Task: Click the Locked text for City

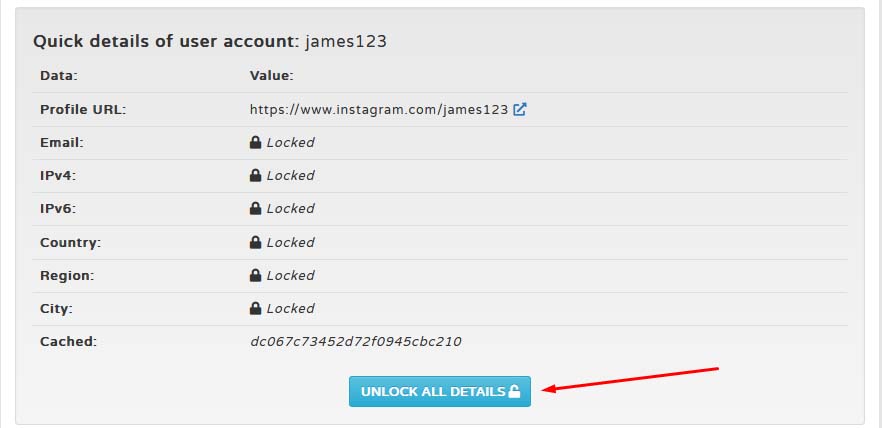Action: pyautogui.click(x=290, y=308)
